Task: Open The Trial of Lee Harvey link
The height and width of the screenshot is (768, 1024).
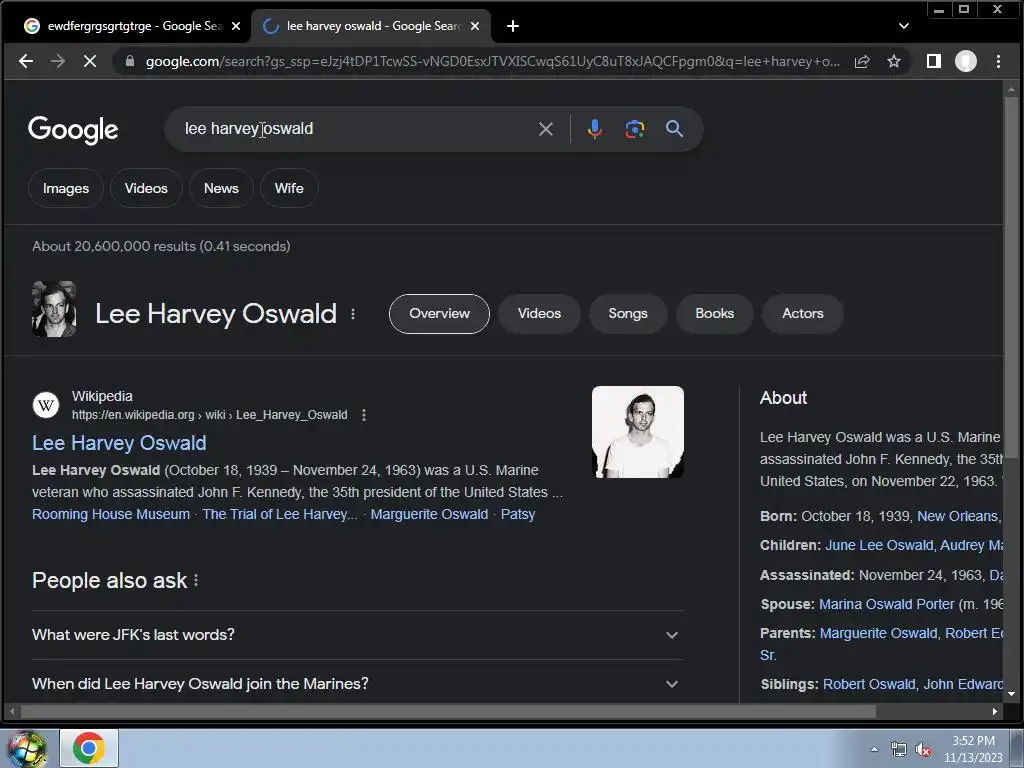Action: pos(280,515)
